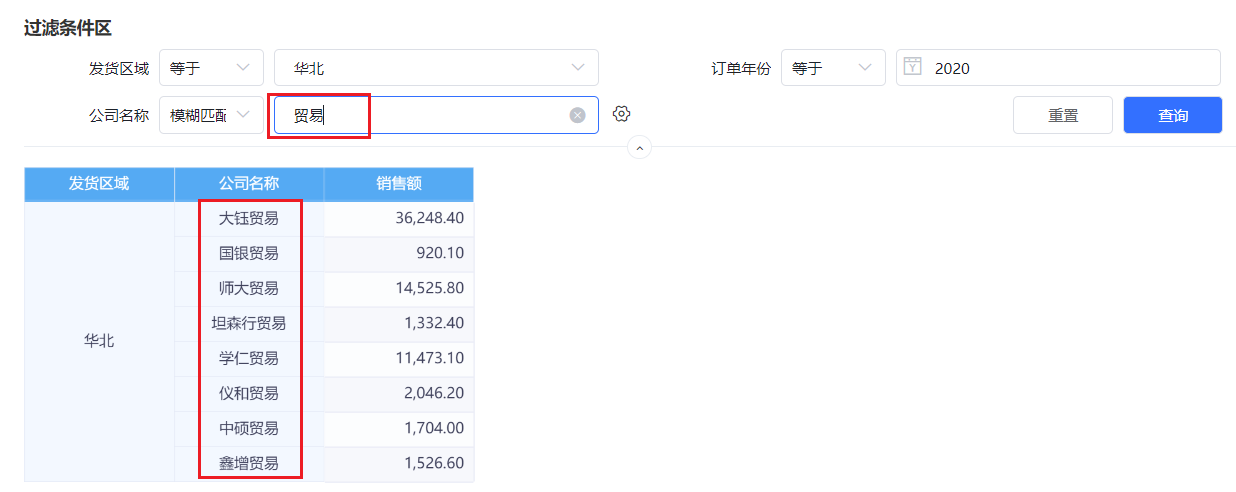Click the 查询 button
This screenshot has height=492, width=1236.
point(1173,115)
